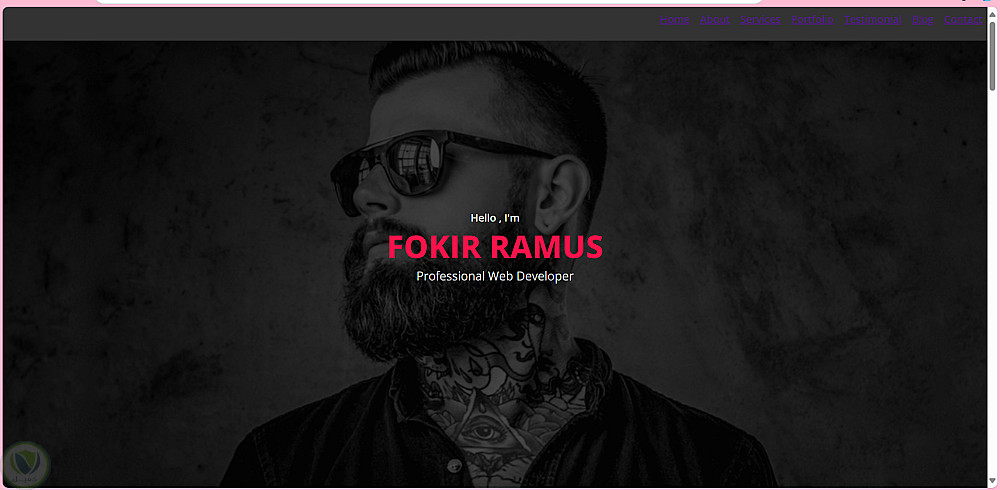This screenshot has height=490, width=1000.
Task: Click the vertical scrollbar thumb
Action: point(992,56)
